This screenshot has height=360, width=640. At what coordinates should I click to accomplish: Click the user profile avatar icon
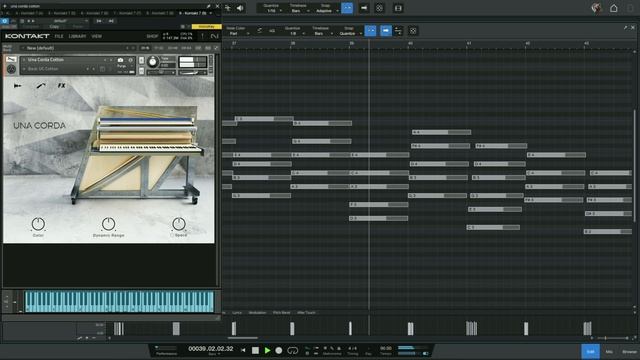(x=597, y=8)
